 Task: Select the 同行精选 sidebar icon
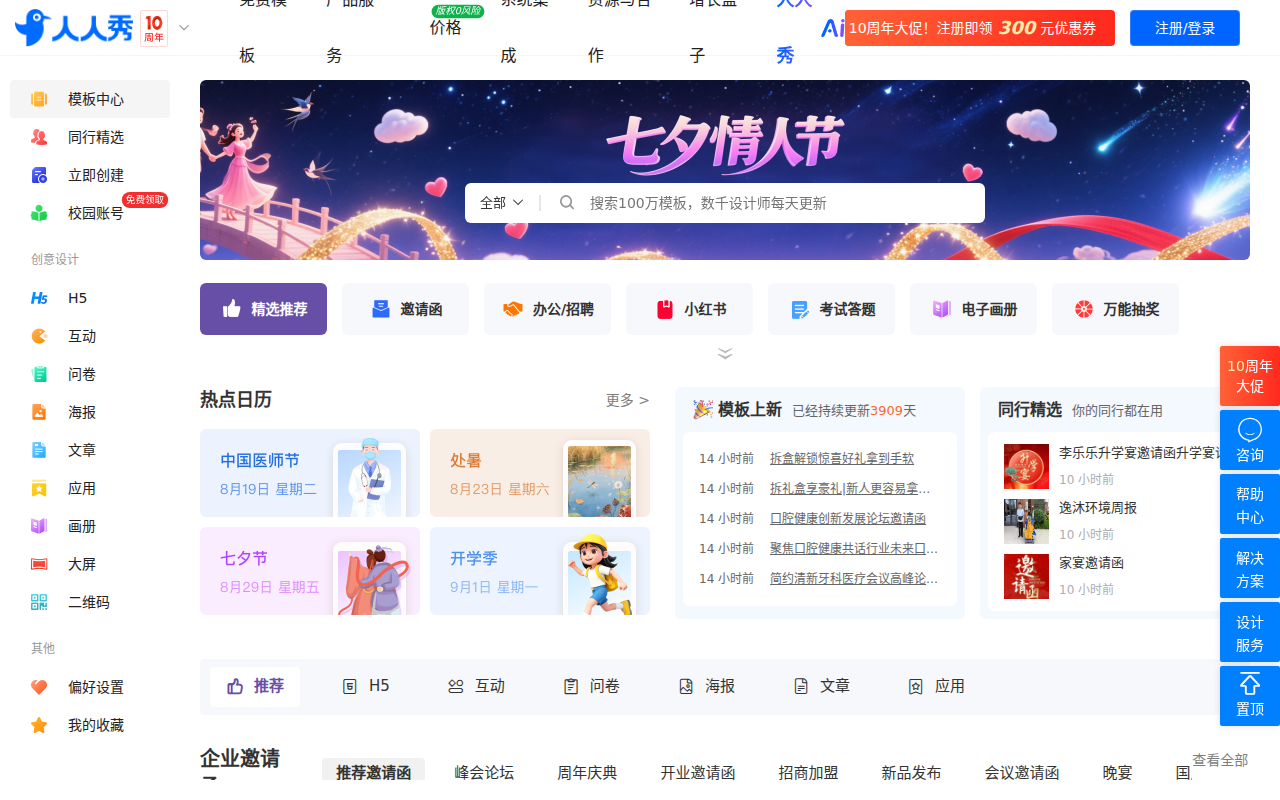[x=39, y=137]
